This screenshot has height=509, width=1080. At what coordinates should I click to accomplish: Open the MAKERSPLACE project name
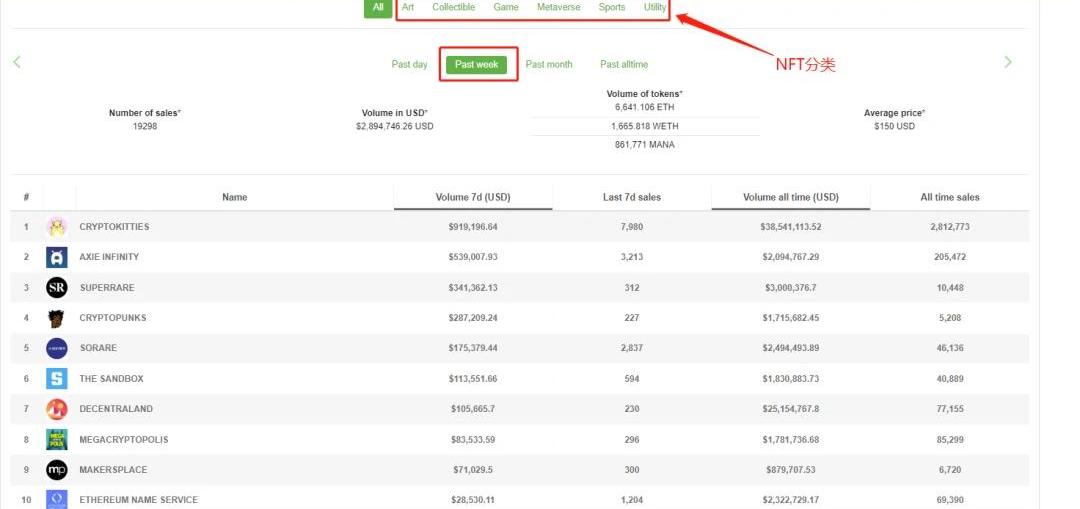pos(113,470)
